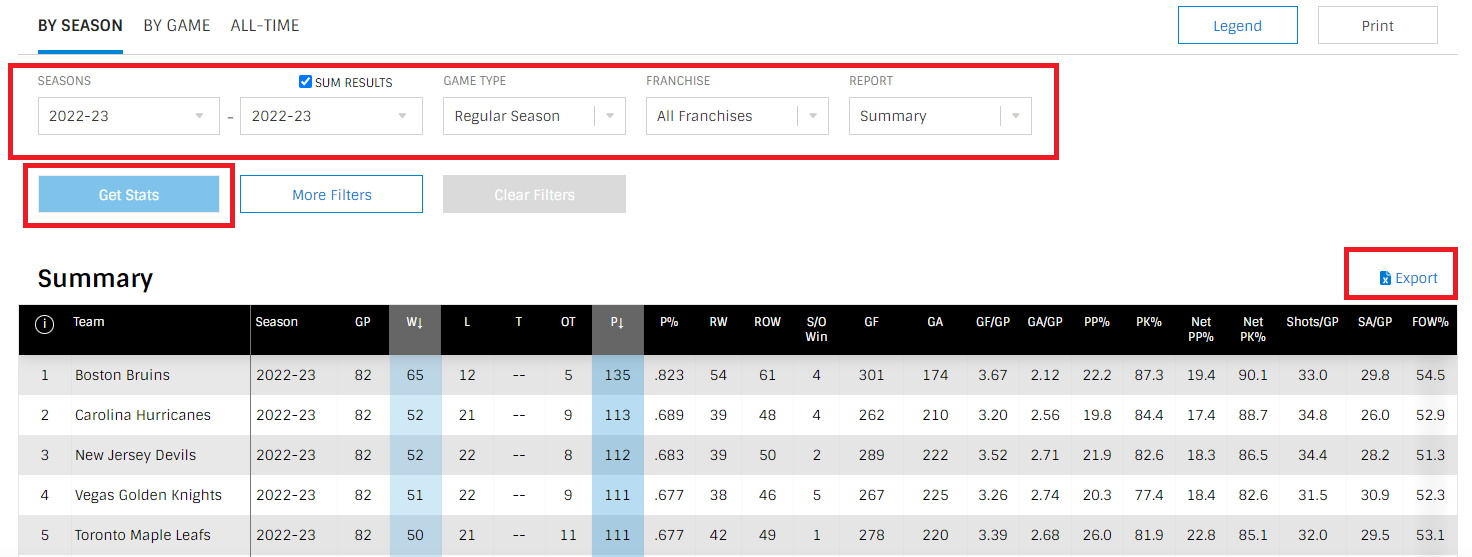Expand the Report Summary dropdown
Image resolution: width=1472 pixels, height=557 pixels.
point(940,116)
